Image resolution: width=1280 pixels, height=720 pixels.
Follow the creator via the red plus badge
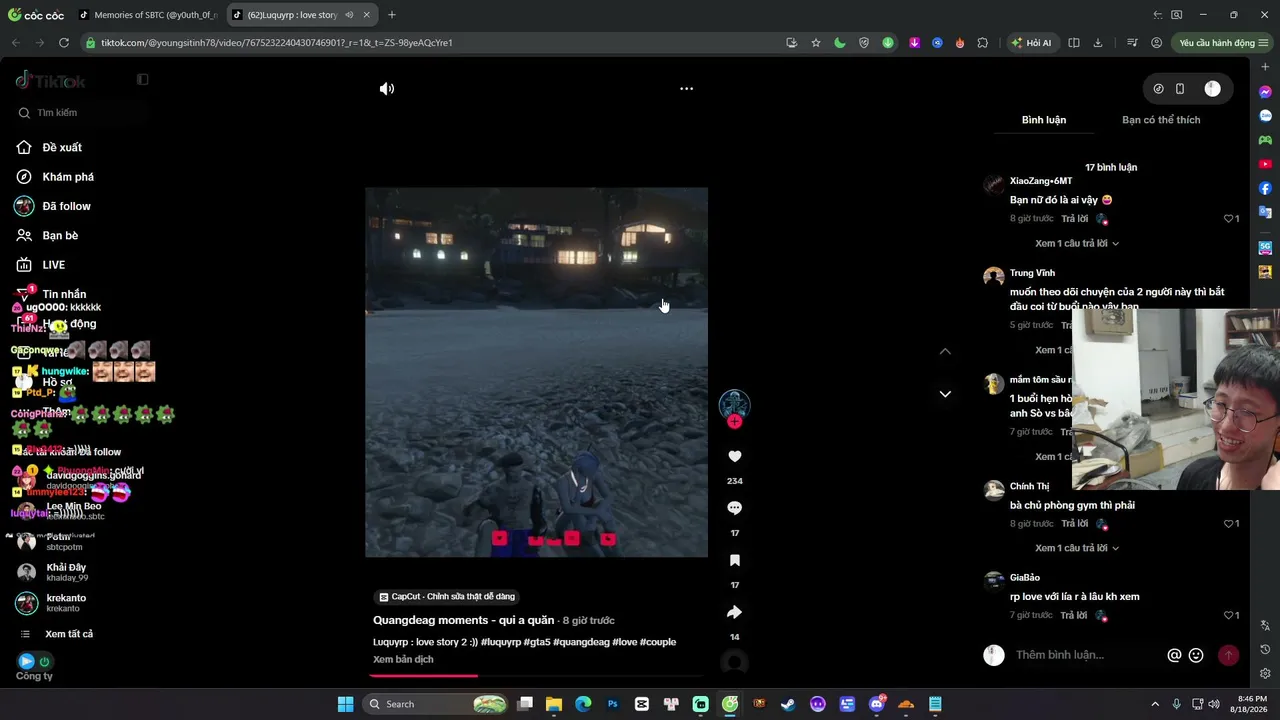[734, 422]
